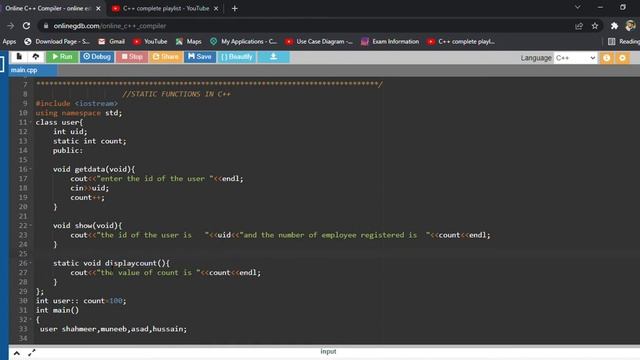Open the Share option
This screenshot has height=360, width=640.
click(165, 57)
